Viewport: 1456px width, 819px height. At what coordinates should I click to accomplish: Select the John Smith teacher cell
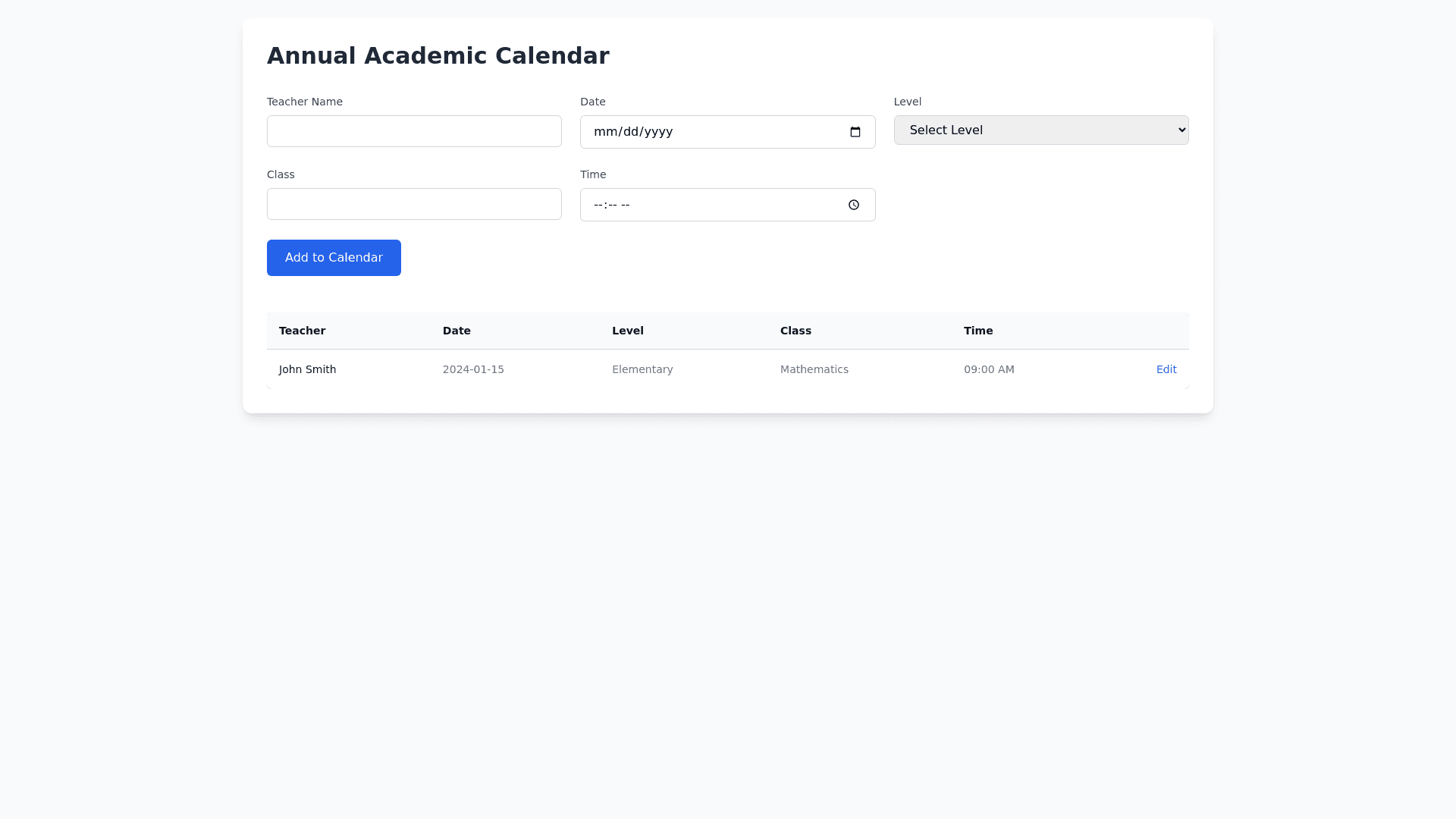tap(307, 369)
